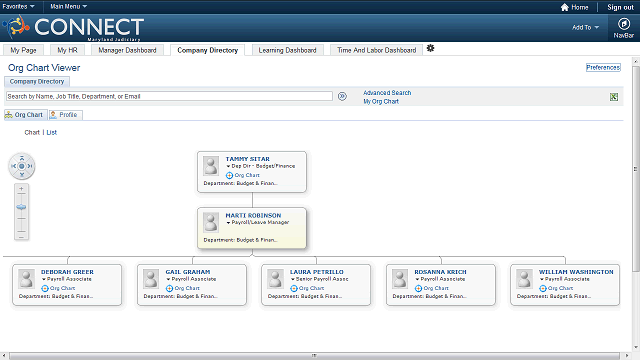
Task: Click Advanced Search link
Action: 387,93
